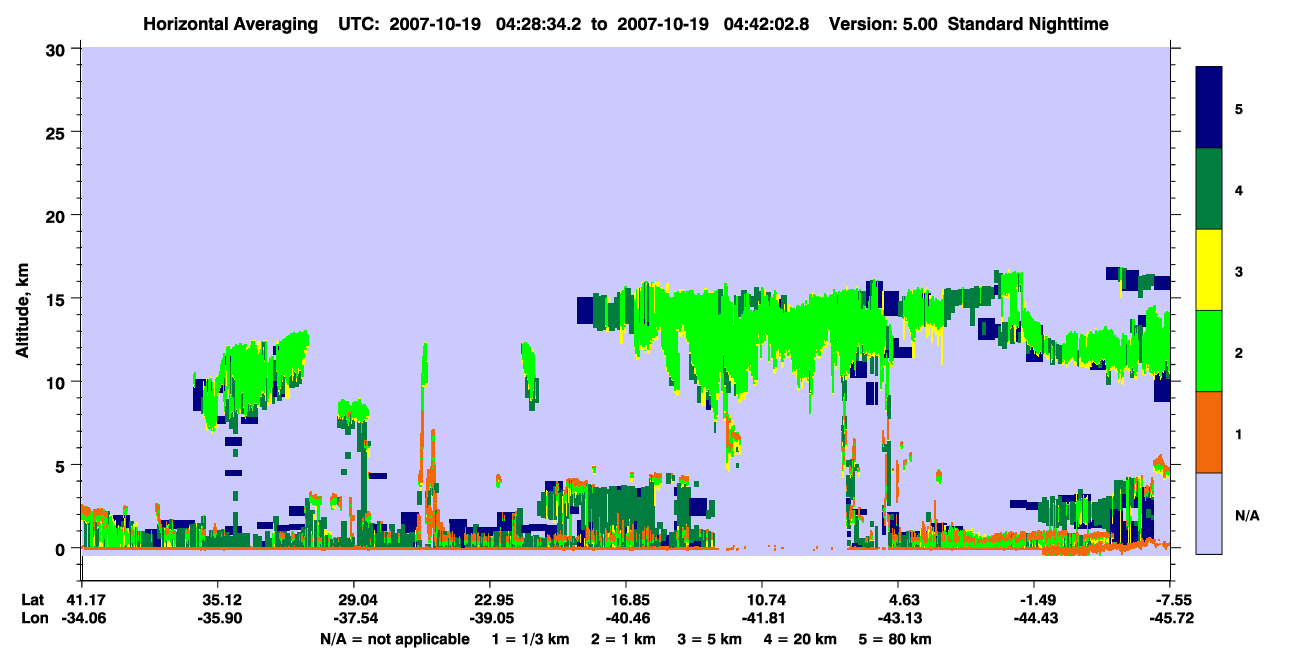Click the dark blue colorbar segment labeled 5
Screen dimensions: 1300x667
1209,108
